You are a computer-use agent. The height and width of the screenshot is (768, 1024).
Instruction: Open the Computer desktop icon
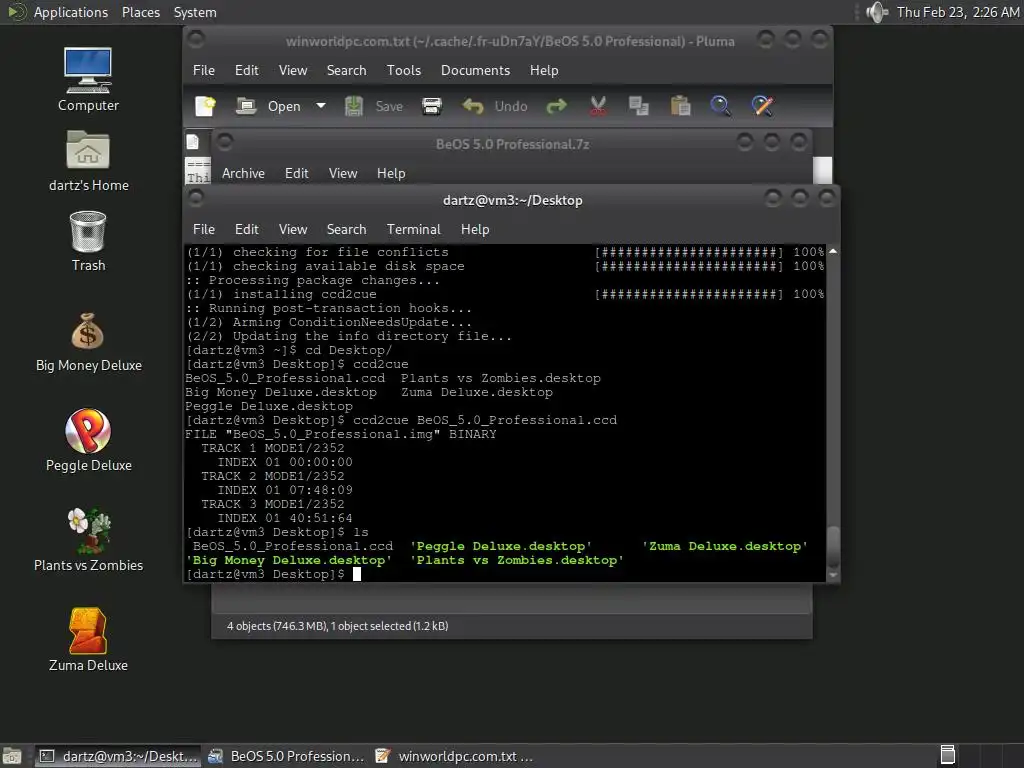pos(88,79)
